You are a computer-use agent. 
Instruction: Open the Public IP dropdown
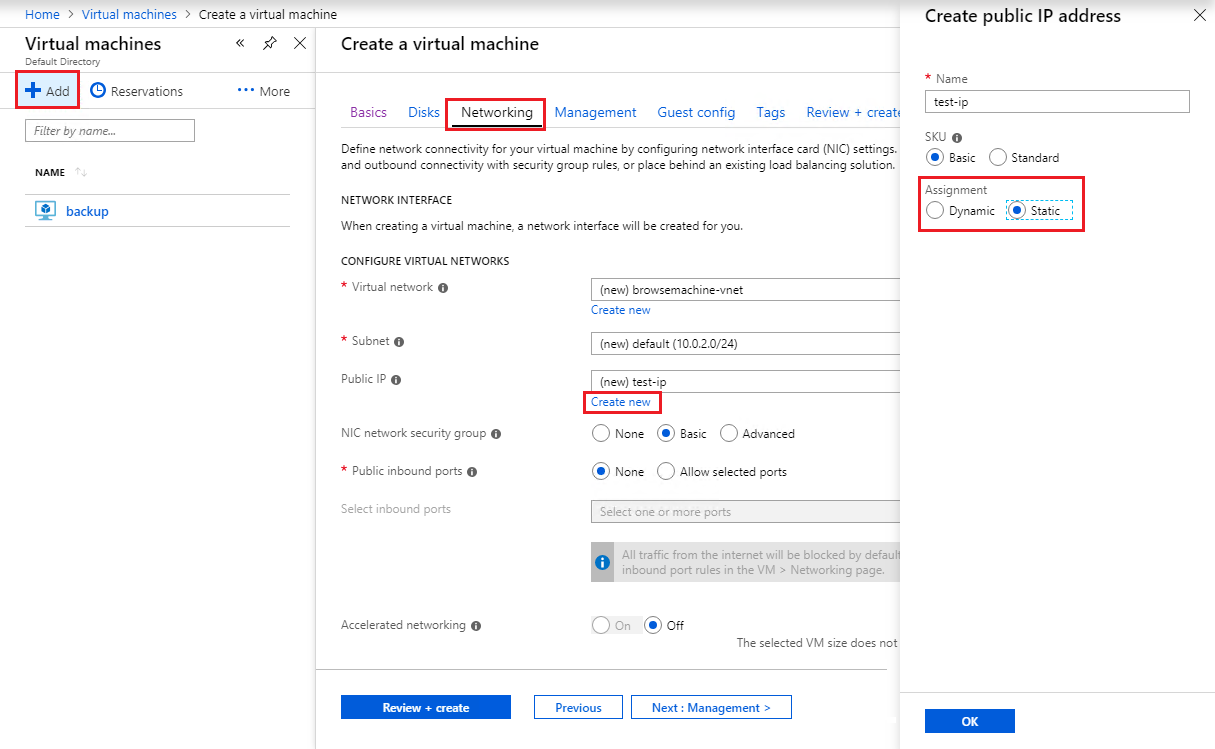click(745, 381)
